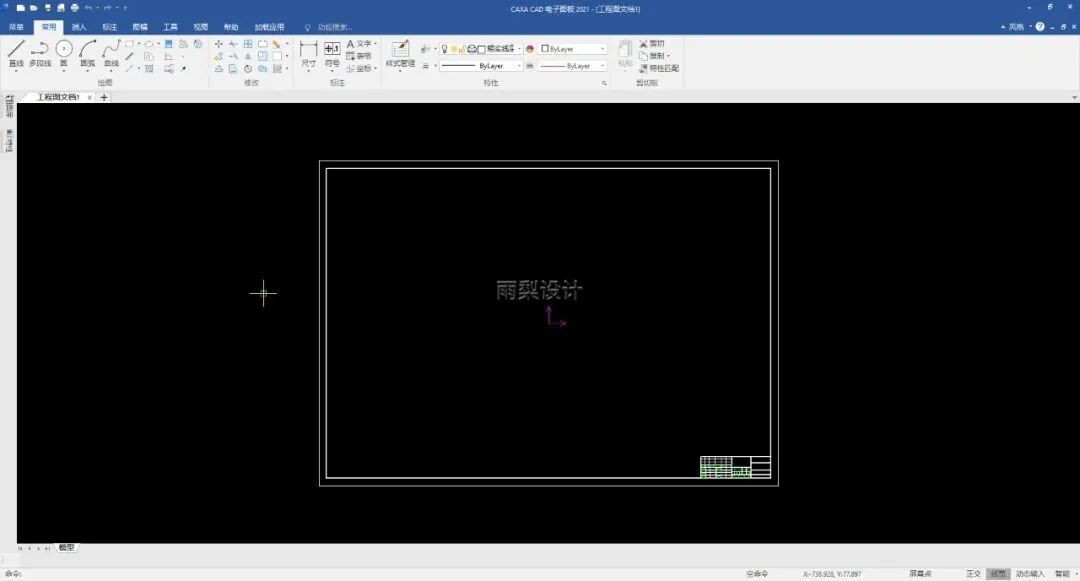This screenshot has height=581, width=1080.
Task: Select the 工程图文档1 document tab
Action: pos(59,97)
